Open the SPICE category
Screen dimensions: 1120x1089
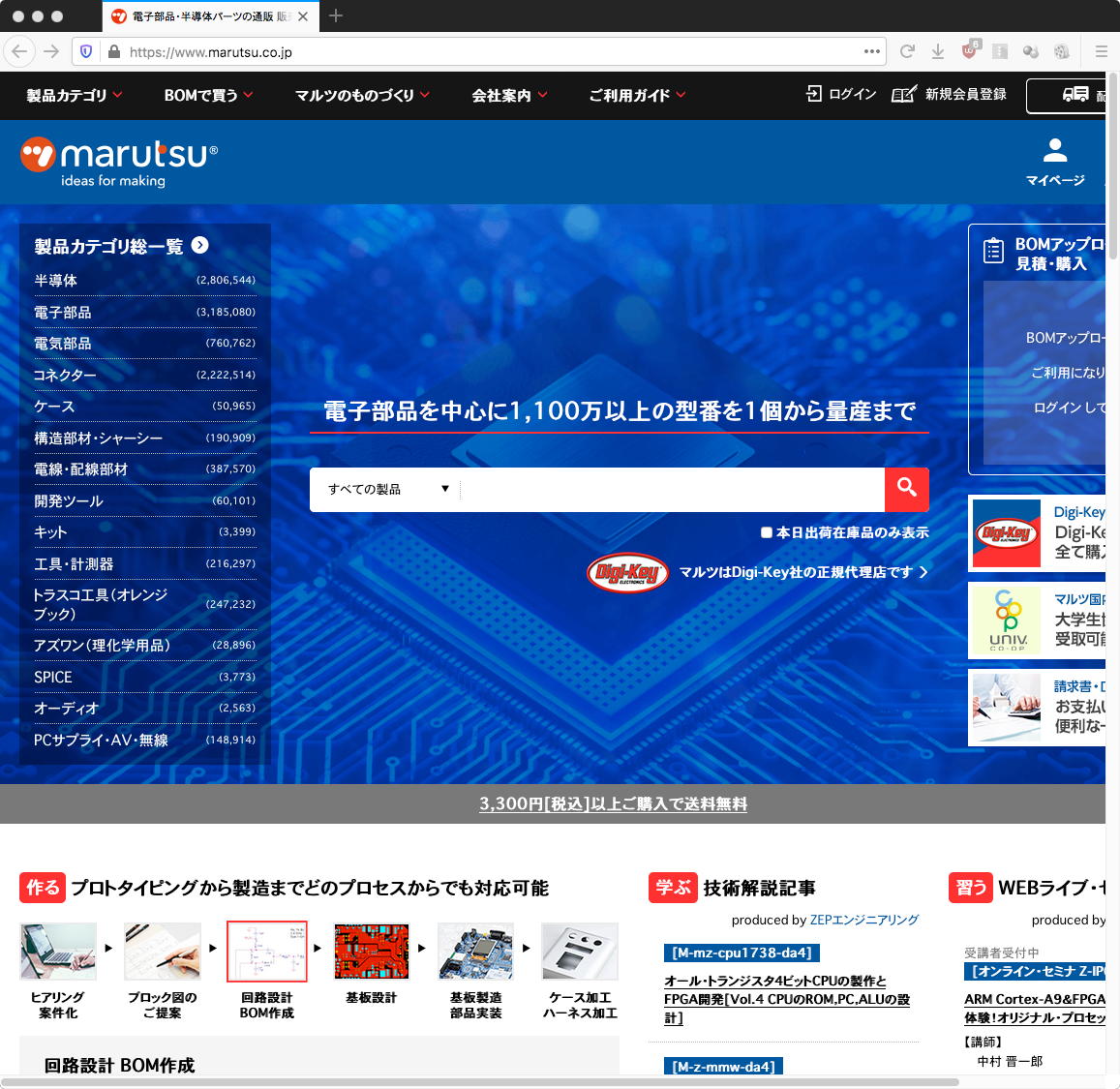(x=145, y=677)
